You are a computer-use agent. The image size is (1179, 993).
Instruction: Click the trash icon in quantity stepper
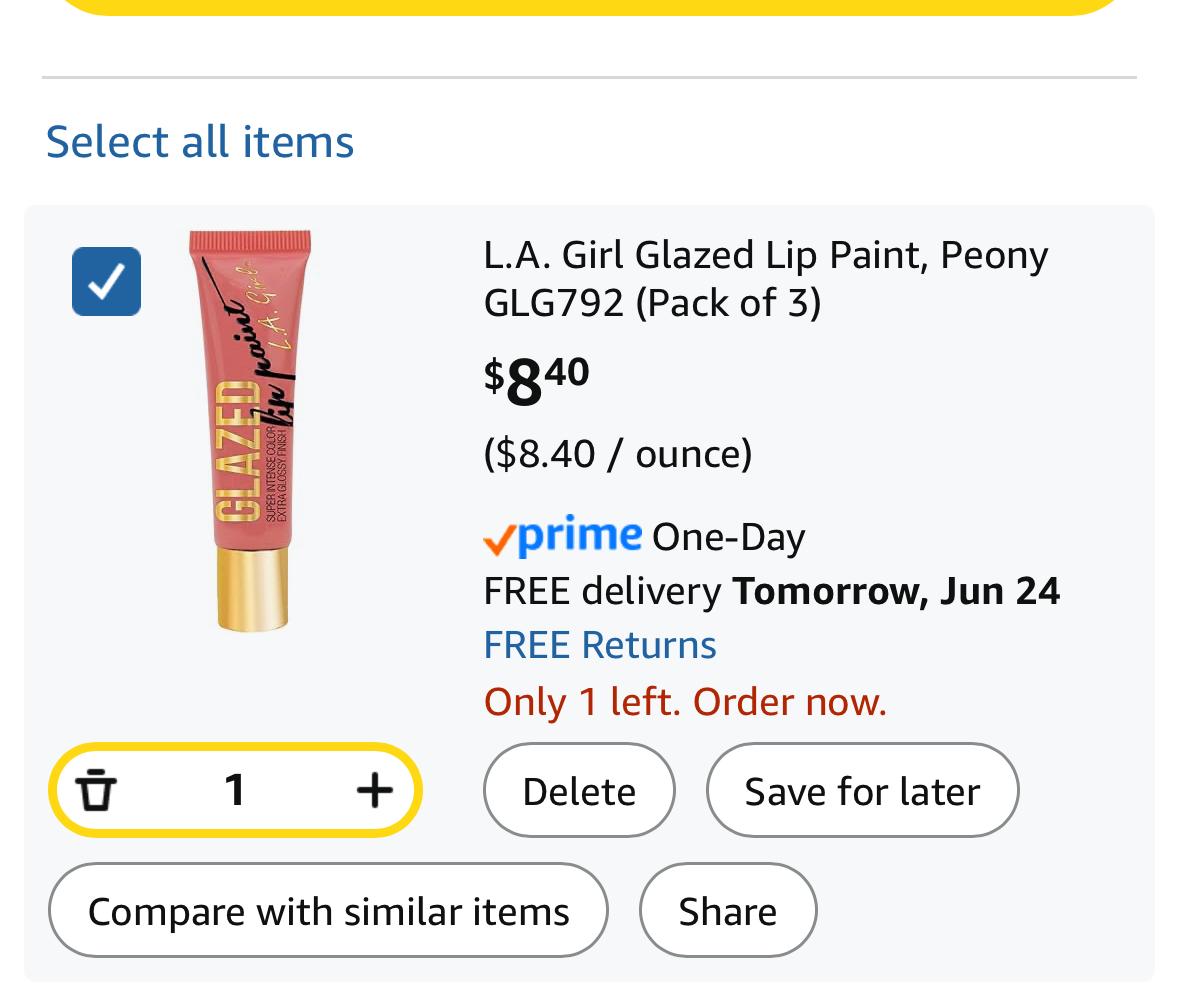(x=96, y=790)
